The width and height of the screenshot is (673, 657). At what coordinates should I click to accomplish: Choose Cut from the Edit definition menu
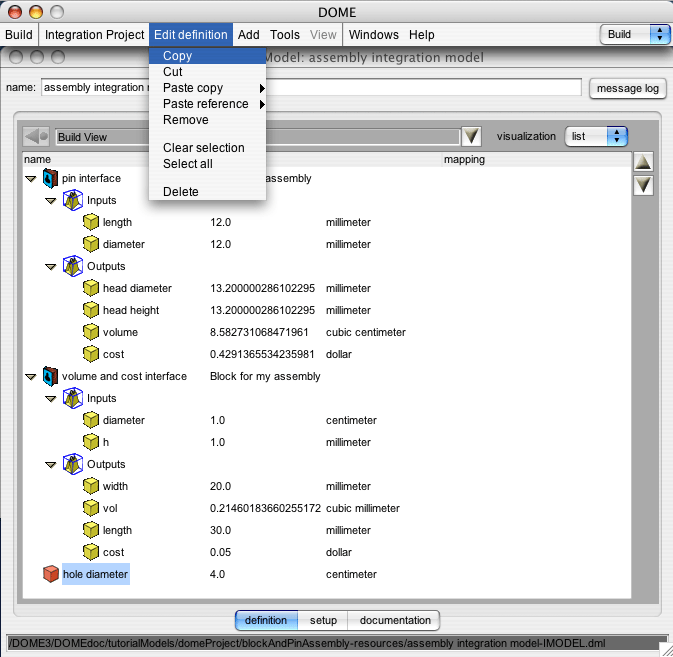pyautogui.click(x=207, y=72)
